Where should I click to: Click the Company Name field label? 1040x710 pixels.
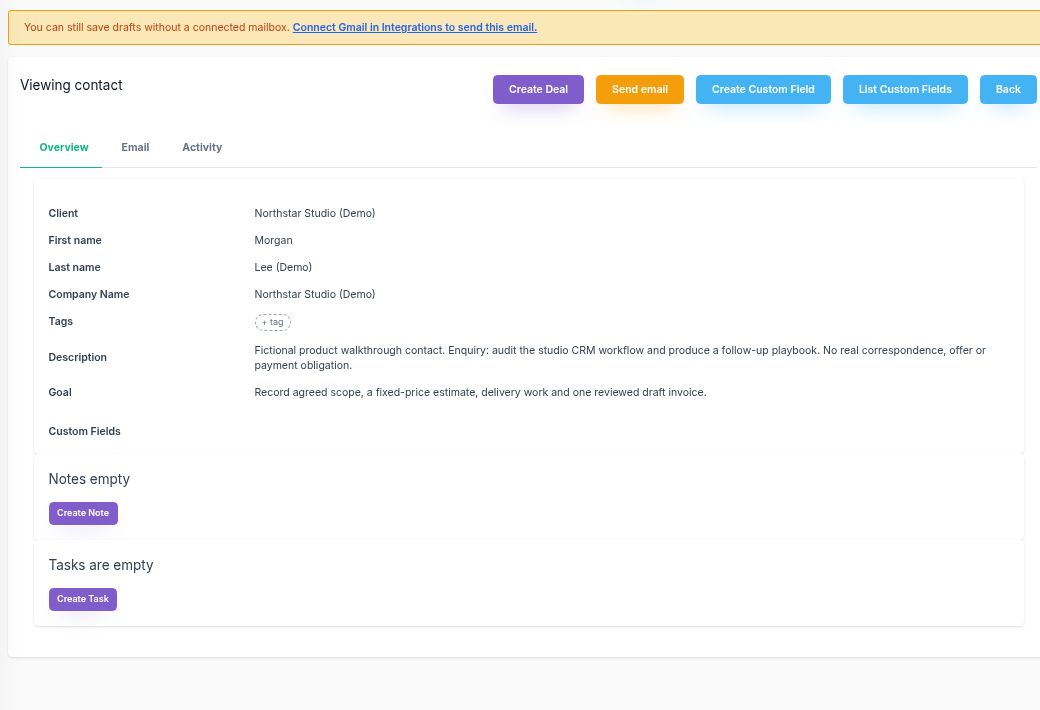coord(89,294)
